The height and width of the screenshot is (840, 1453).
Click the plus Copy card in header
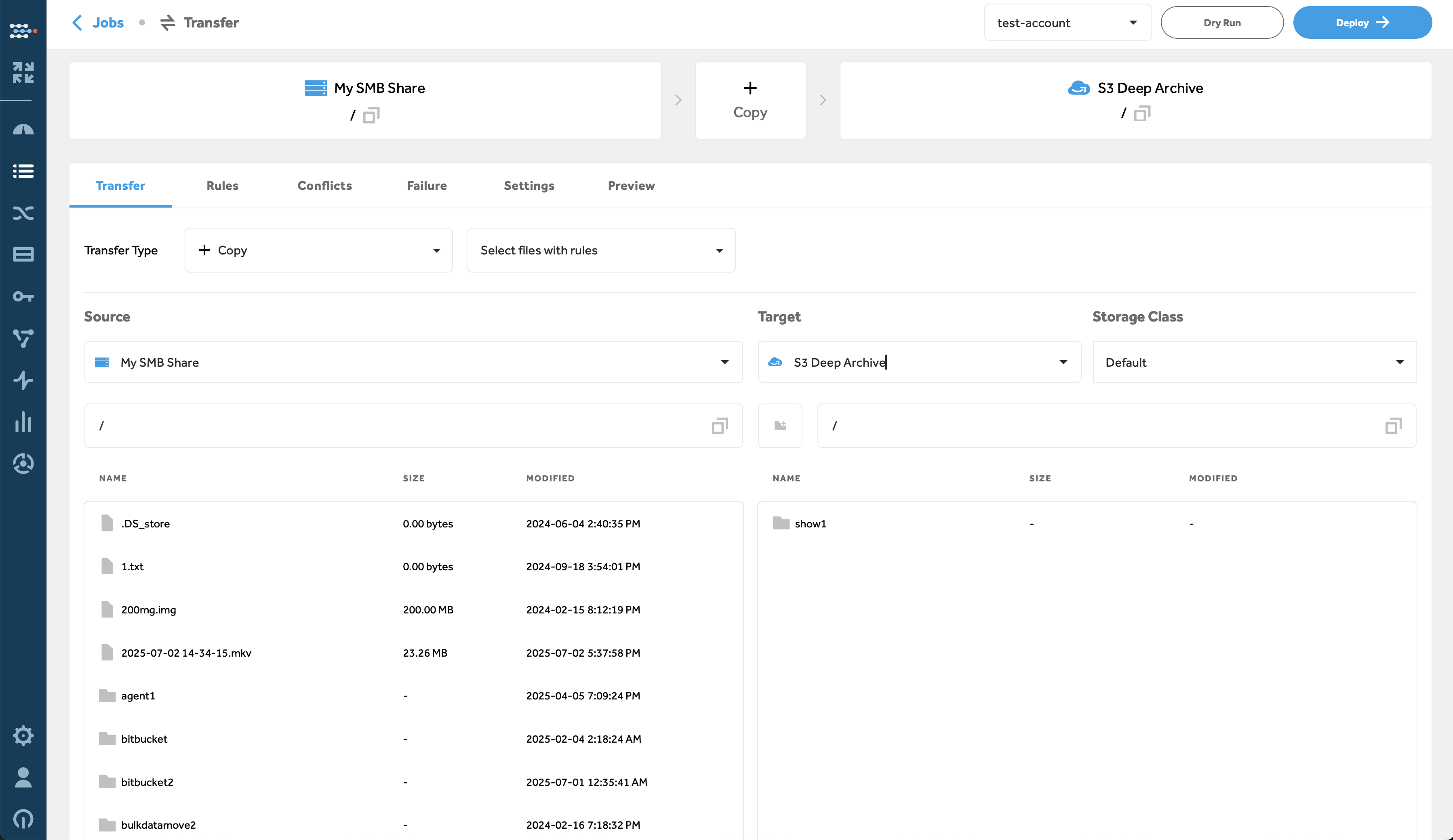pyautogui.click(x=750, y=100)
